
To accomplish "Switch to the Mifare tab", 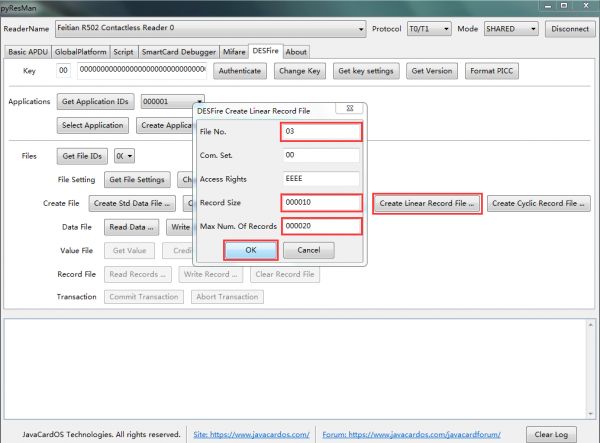I will click(234, 52).
